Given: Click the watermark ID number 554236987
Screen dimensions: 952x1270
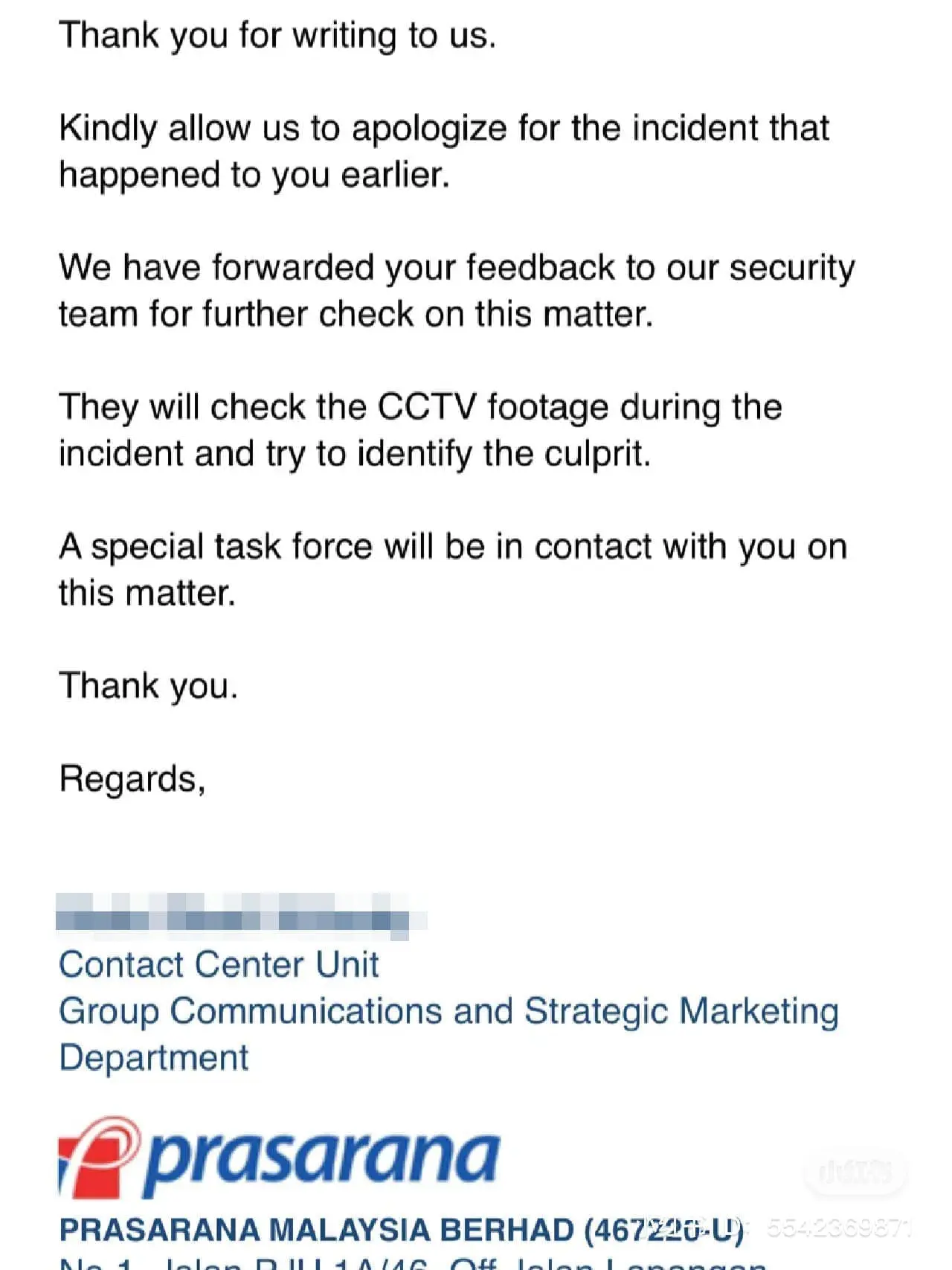Looking at the screenshot, I should 837,1228.
